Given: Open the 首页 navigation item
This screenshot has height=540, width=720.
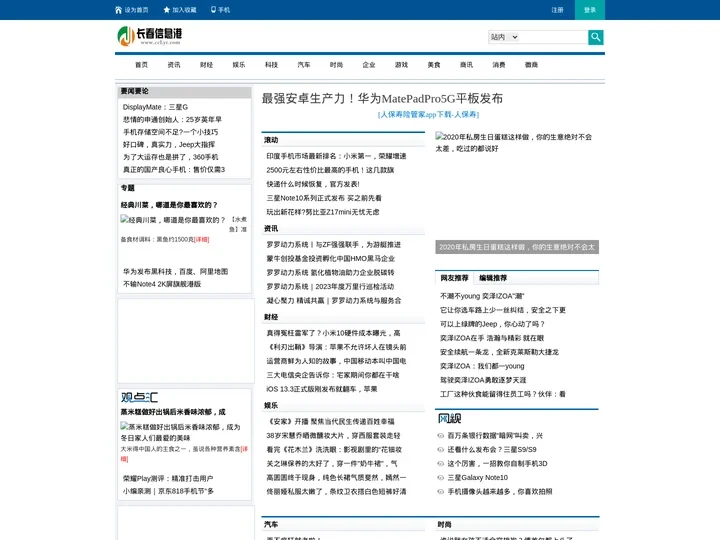Looking at the screenshot, I should point(141,65).
